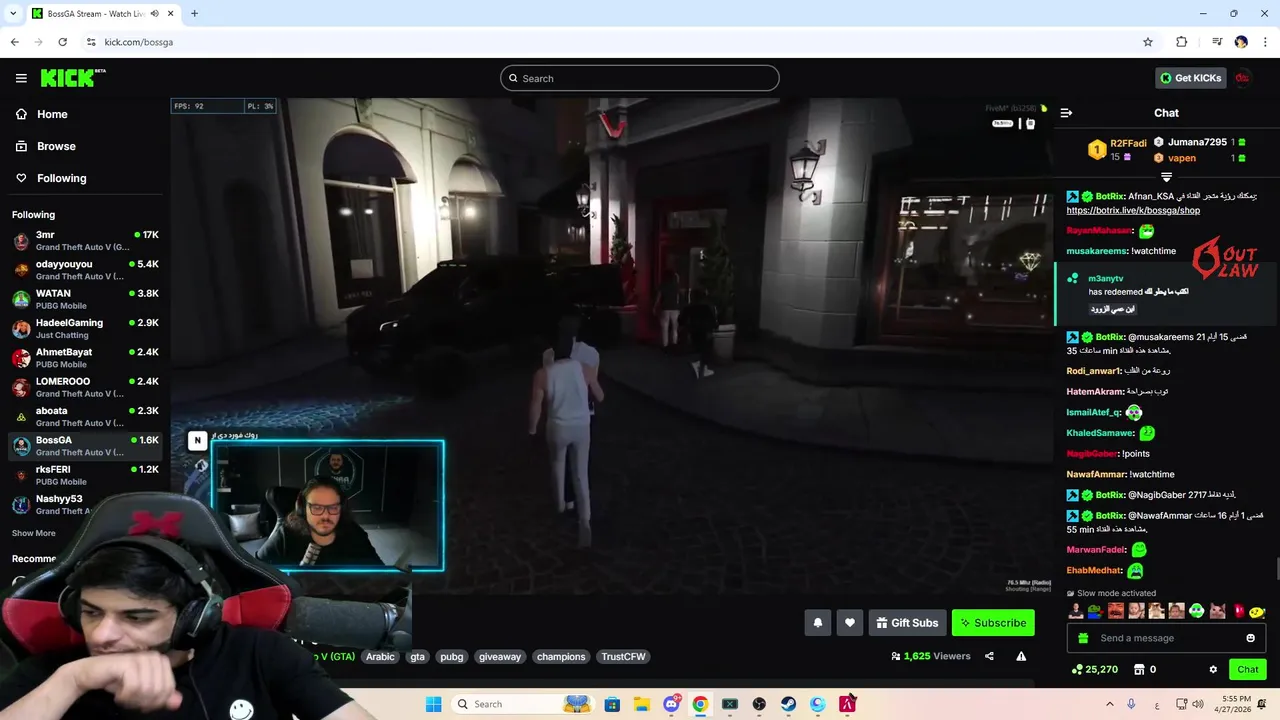Click the Arabic tag under stream
Image resolution: width=1280 pixels, height=720 pixels.
click(380, 656)
